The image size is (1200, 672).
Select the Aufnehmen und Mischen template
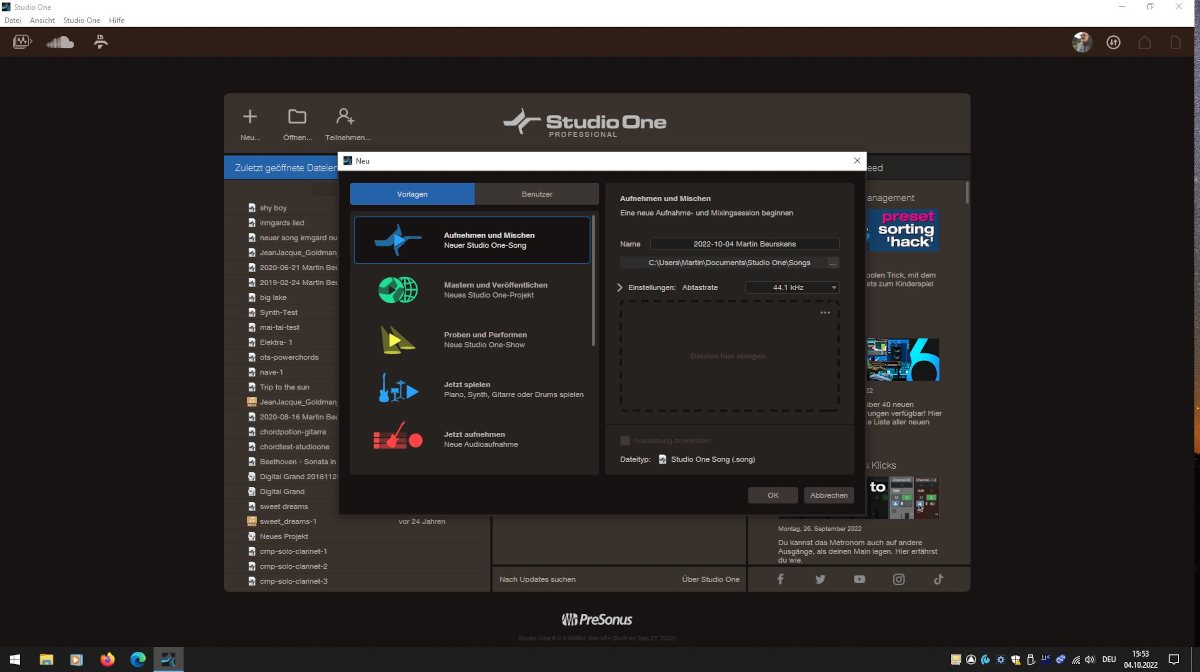pyautogui.click(x=472, y=240)
